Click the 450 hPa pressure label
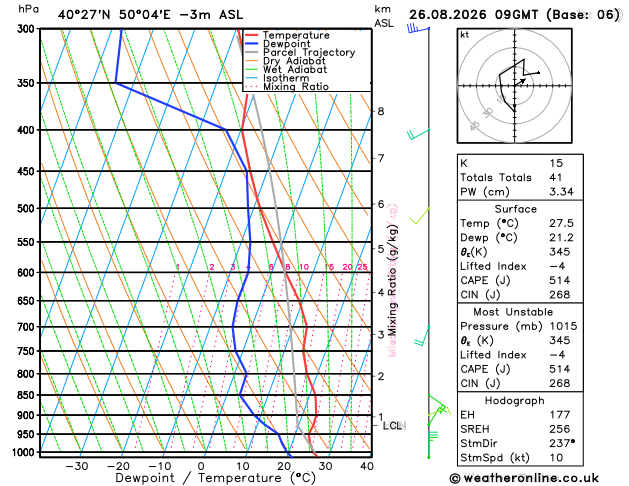 28,171
